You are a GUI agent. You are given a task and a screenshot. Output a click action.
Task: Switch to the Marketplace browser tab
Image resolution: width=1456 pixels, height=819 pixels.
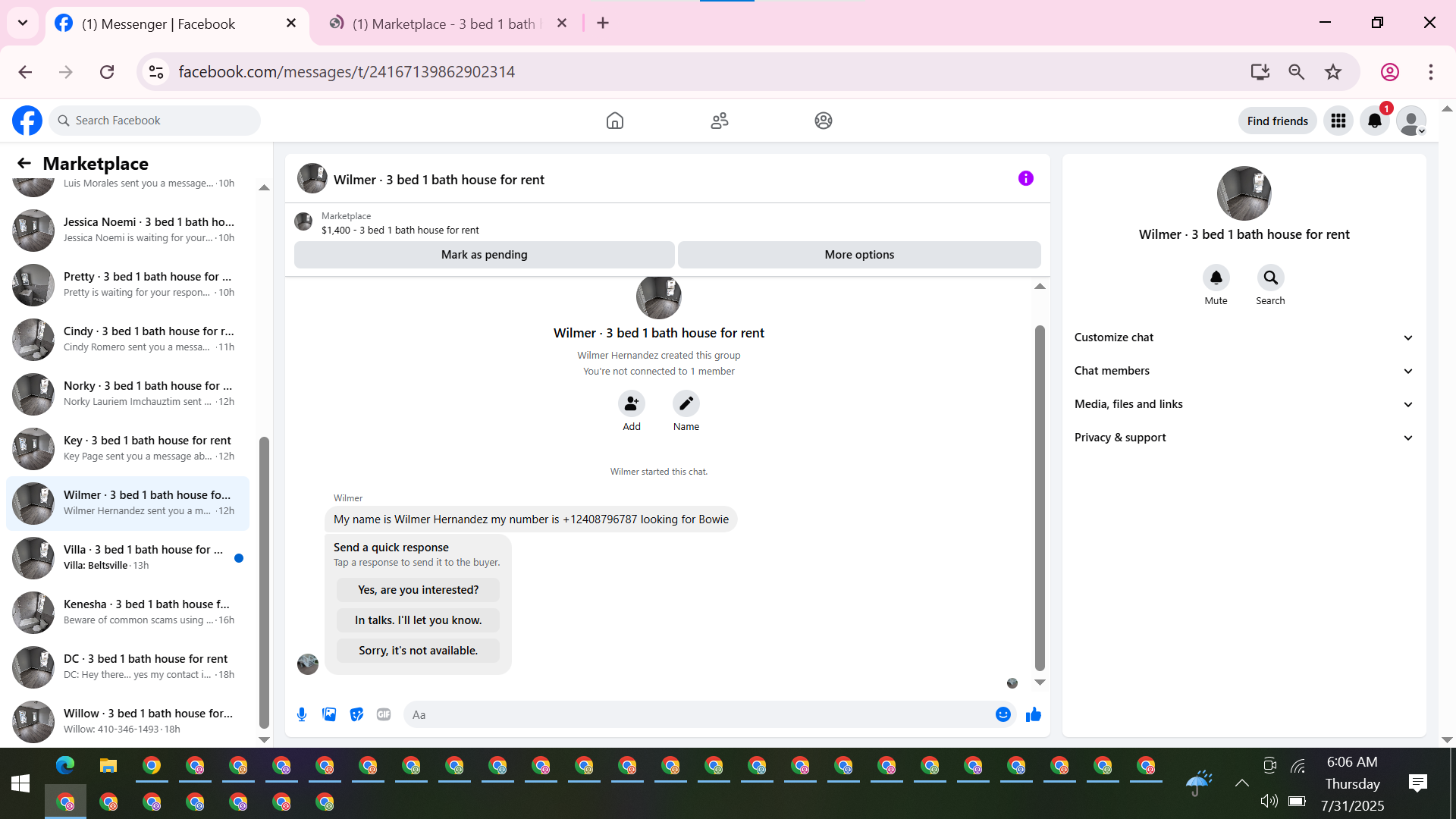click(x=444, y=24)
